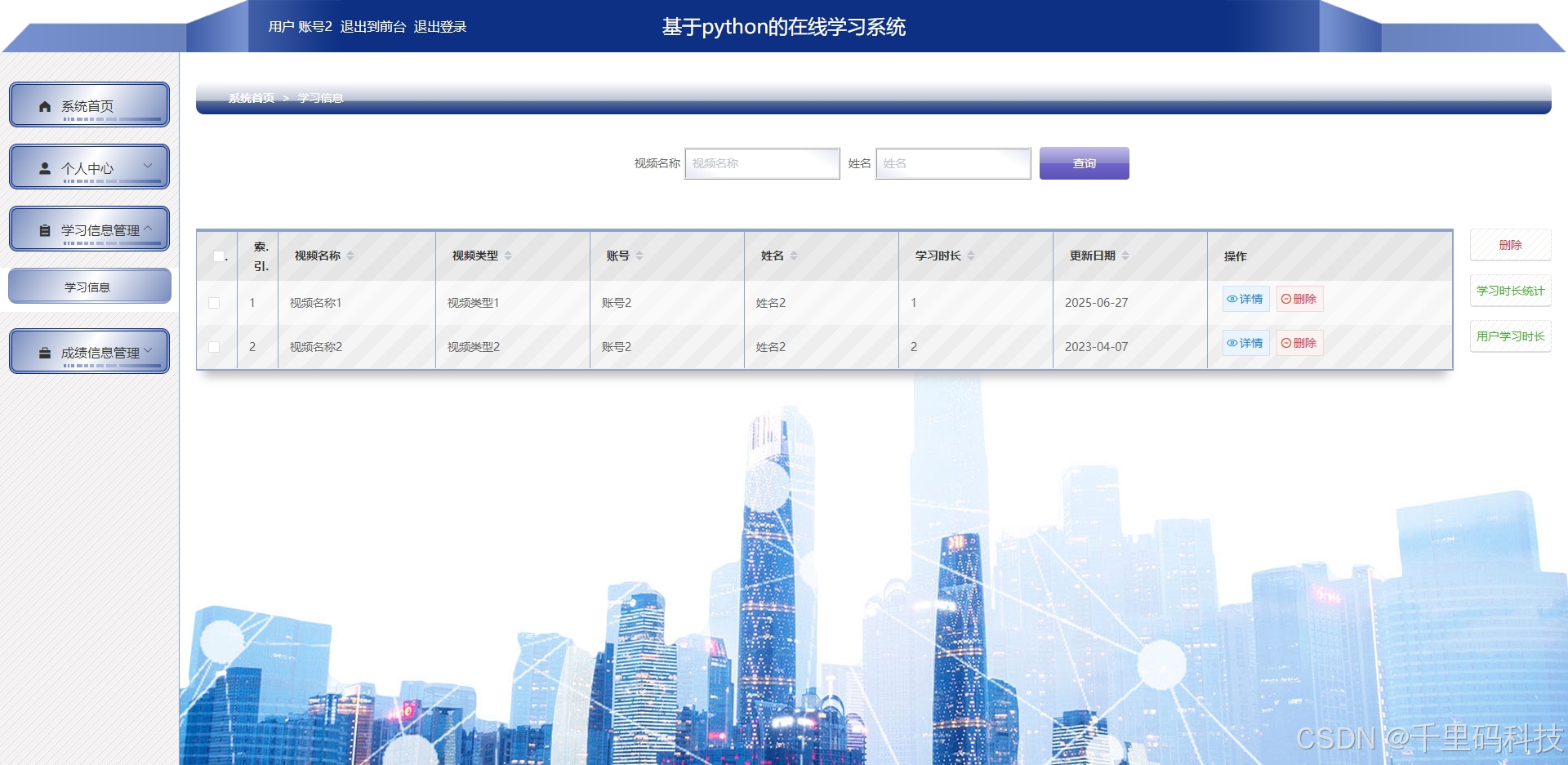The width and height of the screenshot is (1568, 765).
Task: Focus the 视频名称 search input
Action: (762, 163)
